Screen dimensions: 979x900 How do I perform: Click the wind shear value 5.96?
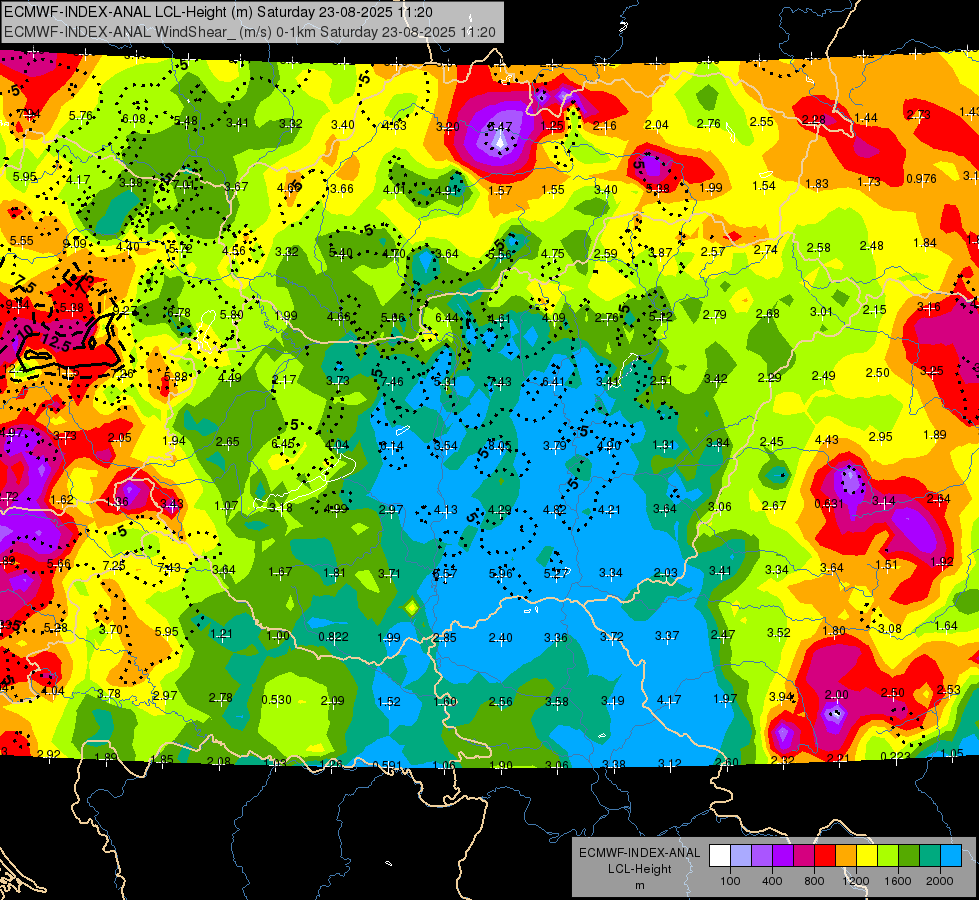[501, 573]
